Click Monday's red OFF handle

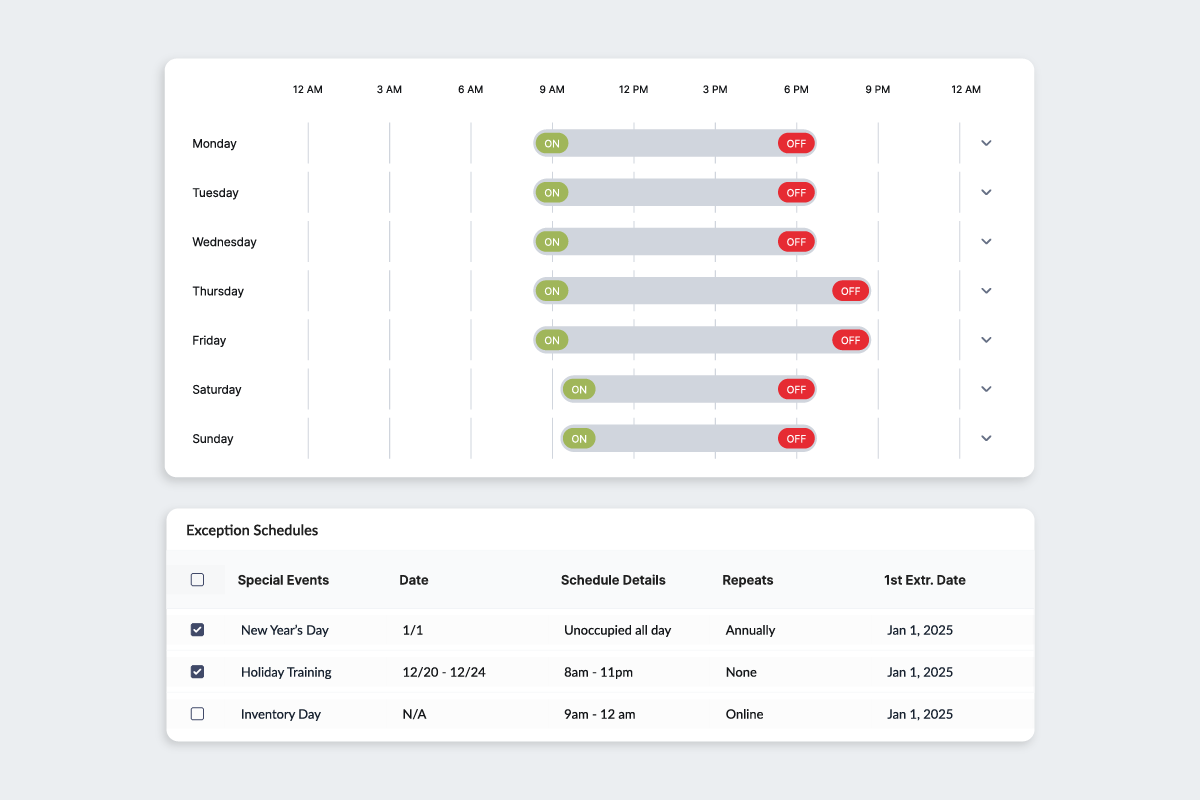tap(796, 143)
